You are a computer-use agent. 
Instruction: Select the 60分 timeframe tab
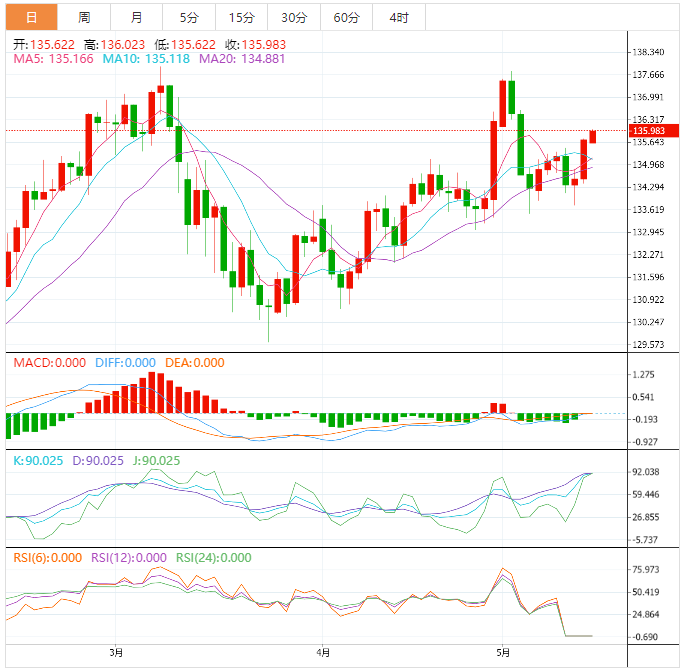point(346,18)
